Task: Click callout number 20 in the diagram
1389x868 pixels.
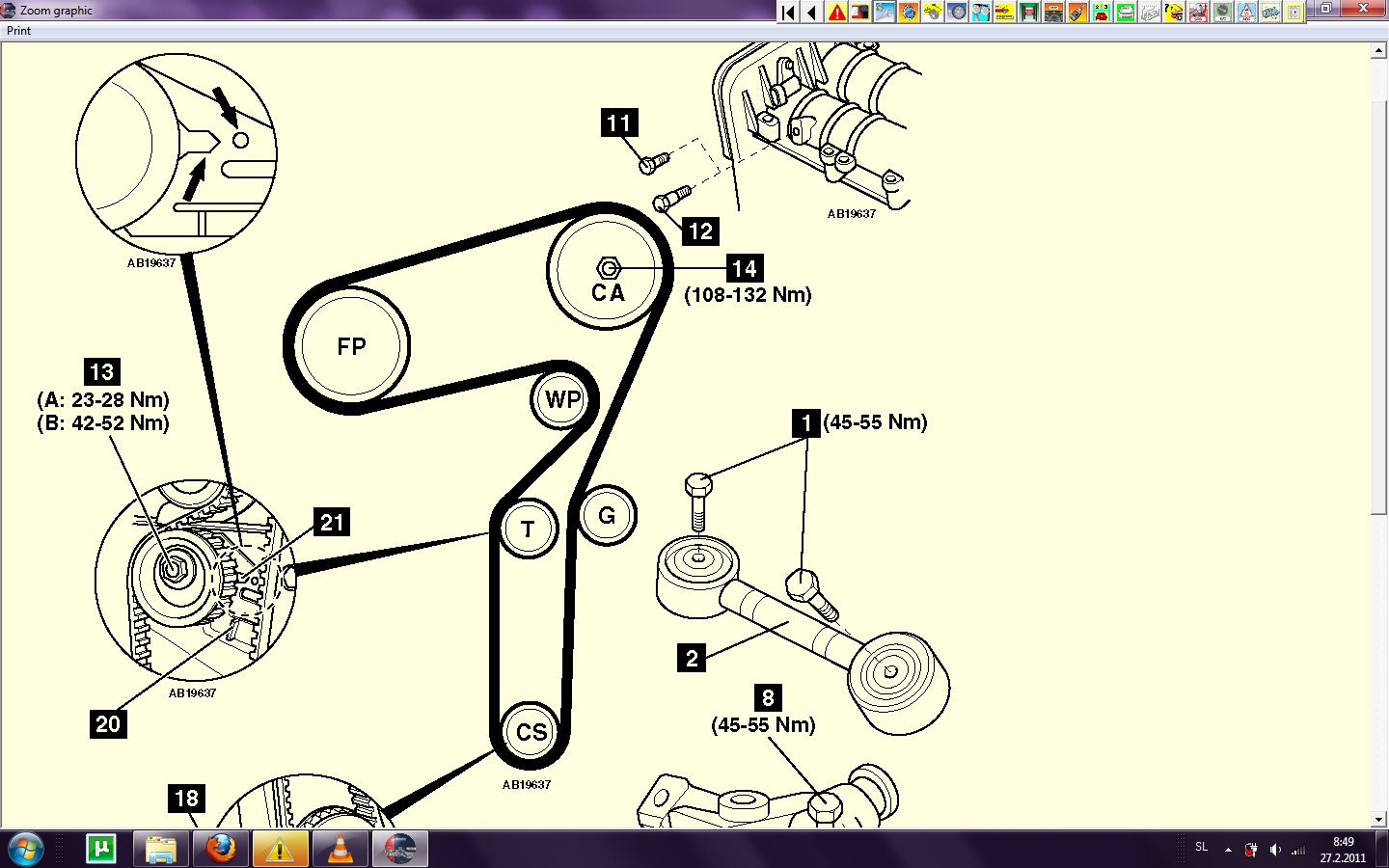Action: [108, 723]
